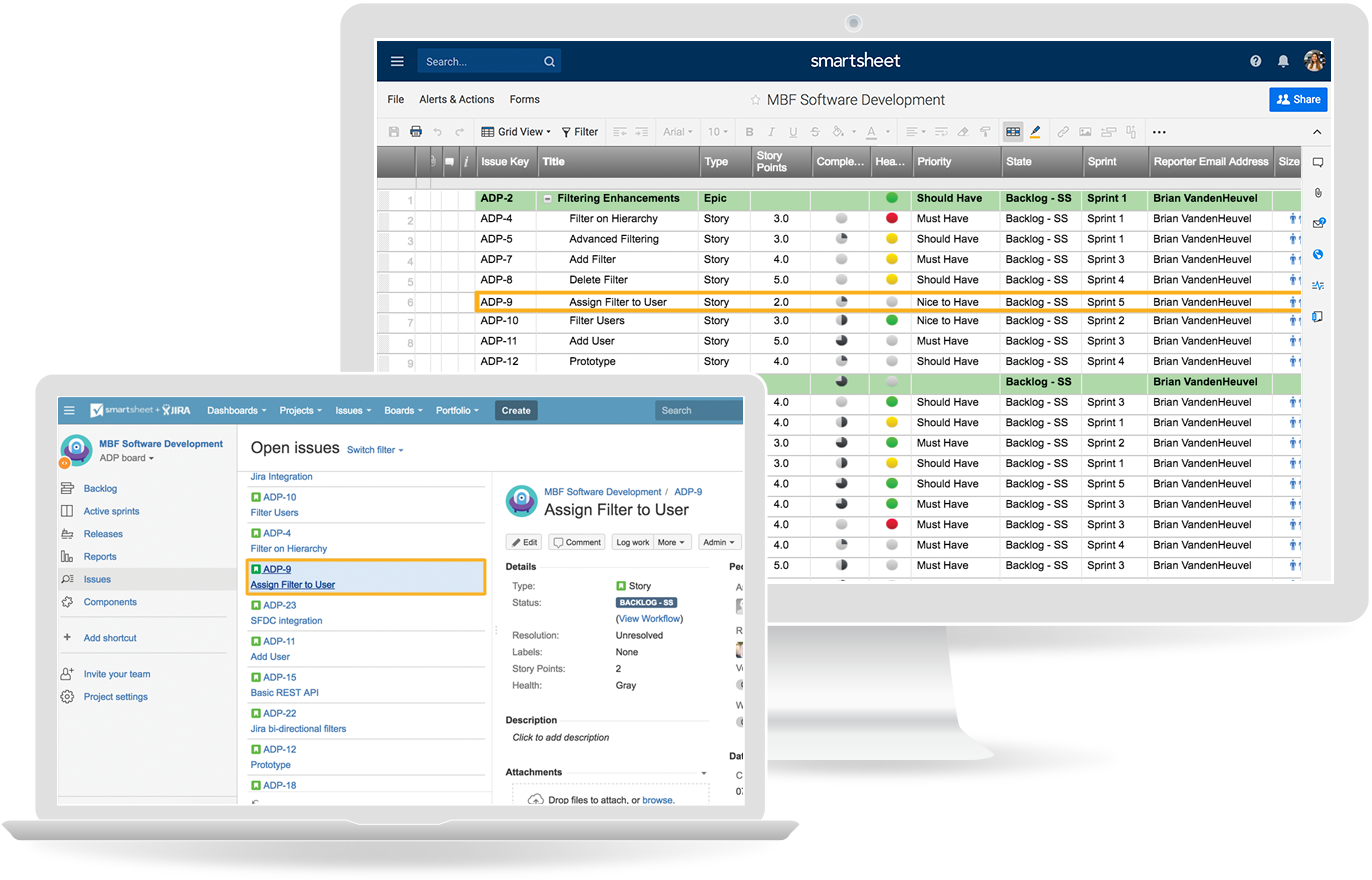Collapse Filtering Enhancements epic row
This screenshot has width=1372, height=880.
(x=548, y=198)
